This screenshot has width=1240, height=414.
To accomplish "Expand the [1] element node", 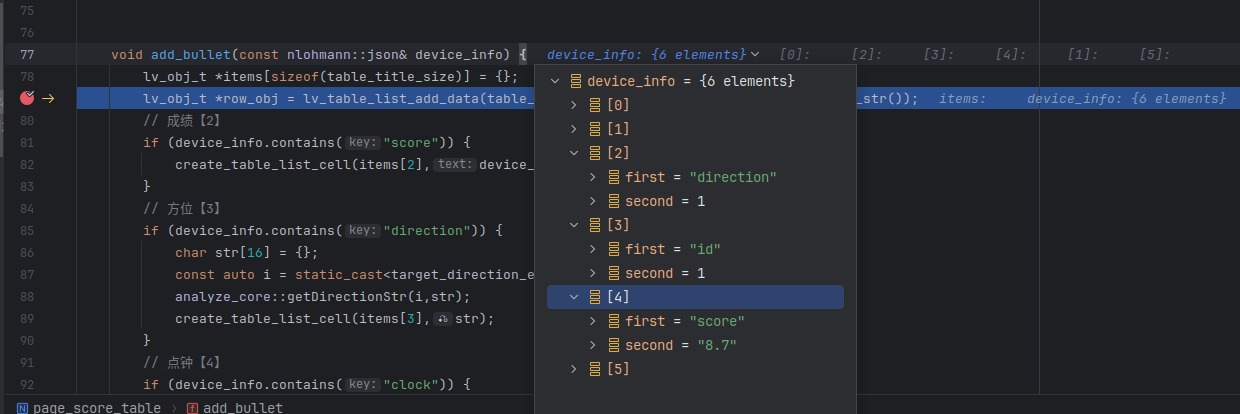I will pos(574,129).
